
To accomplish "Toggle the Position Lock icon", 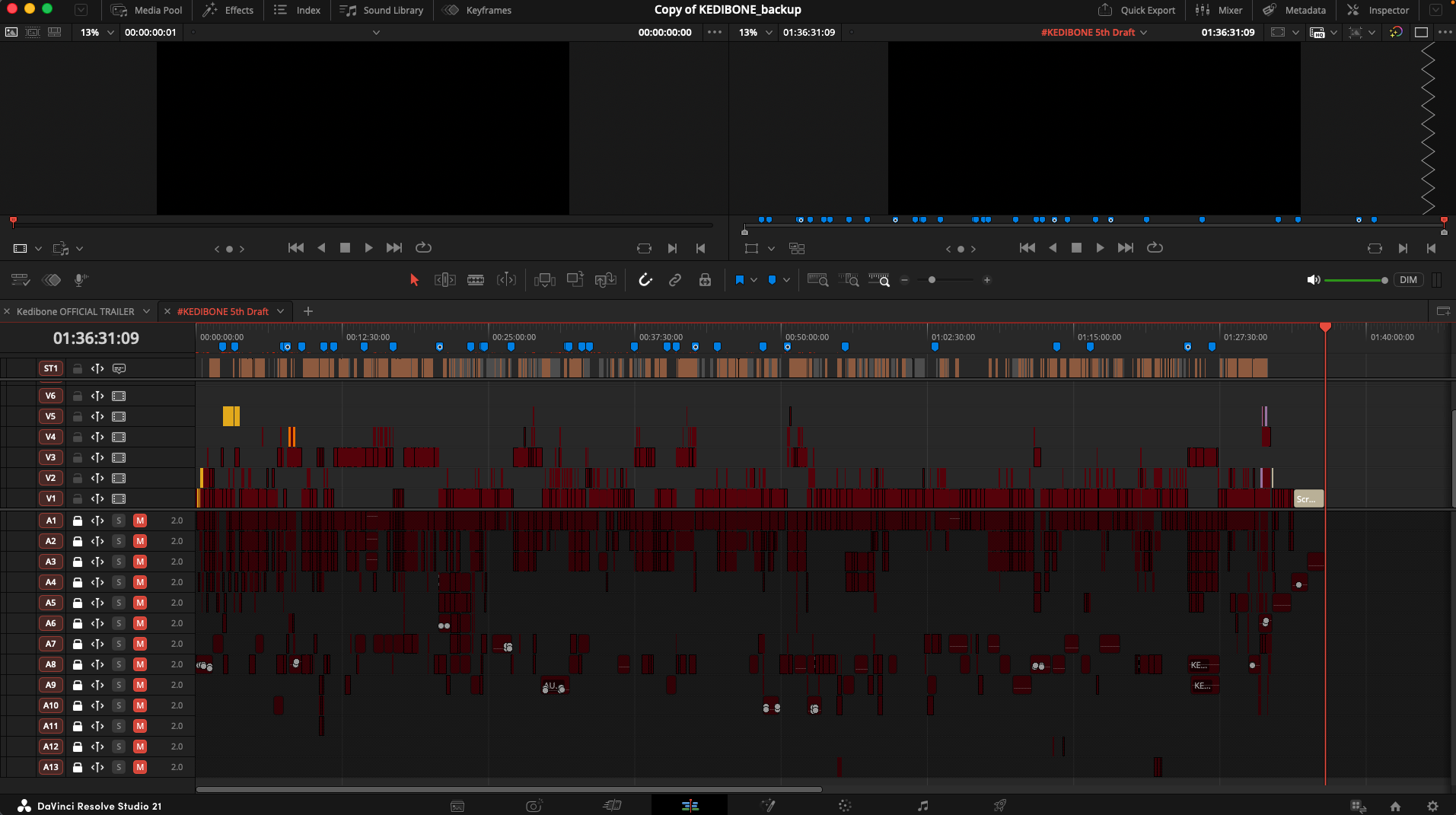I will [705, 280].
